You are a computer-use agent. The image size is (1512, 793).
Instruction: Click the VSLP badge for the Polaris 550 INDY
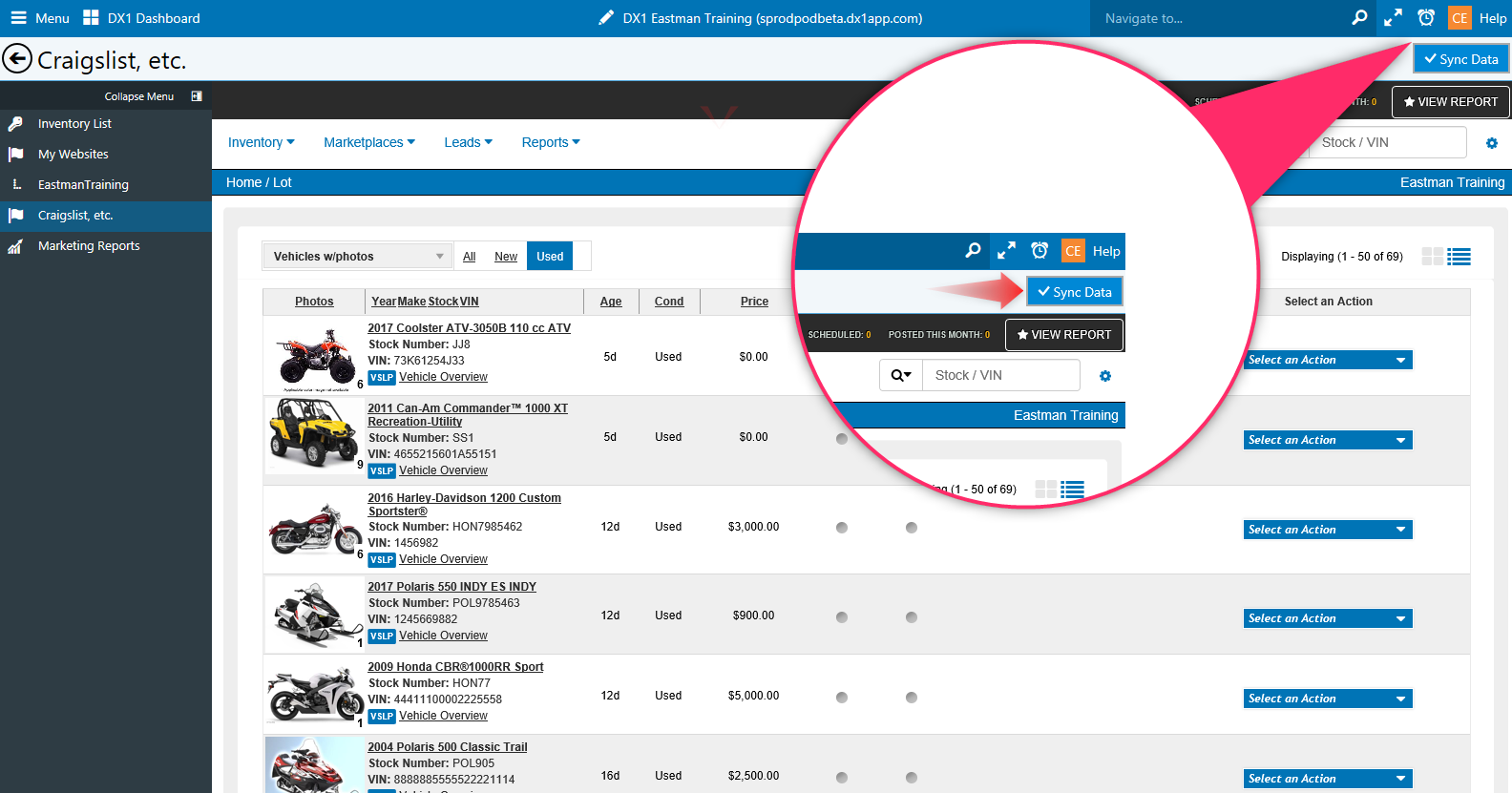point(382,636)
